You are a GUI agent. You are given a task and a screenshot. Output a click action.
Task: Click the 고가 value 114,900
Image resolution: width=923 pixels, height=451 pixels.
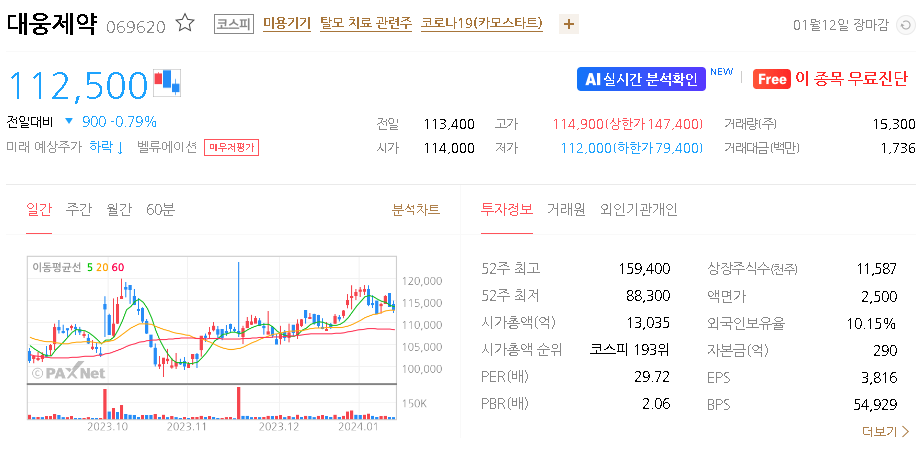click(578, 124)
